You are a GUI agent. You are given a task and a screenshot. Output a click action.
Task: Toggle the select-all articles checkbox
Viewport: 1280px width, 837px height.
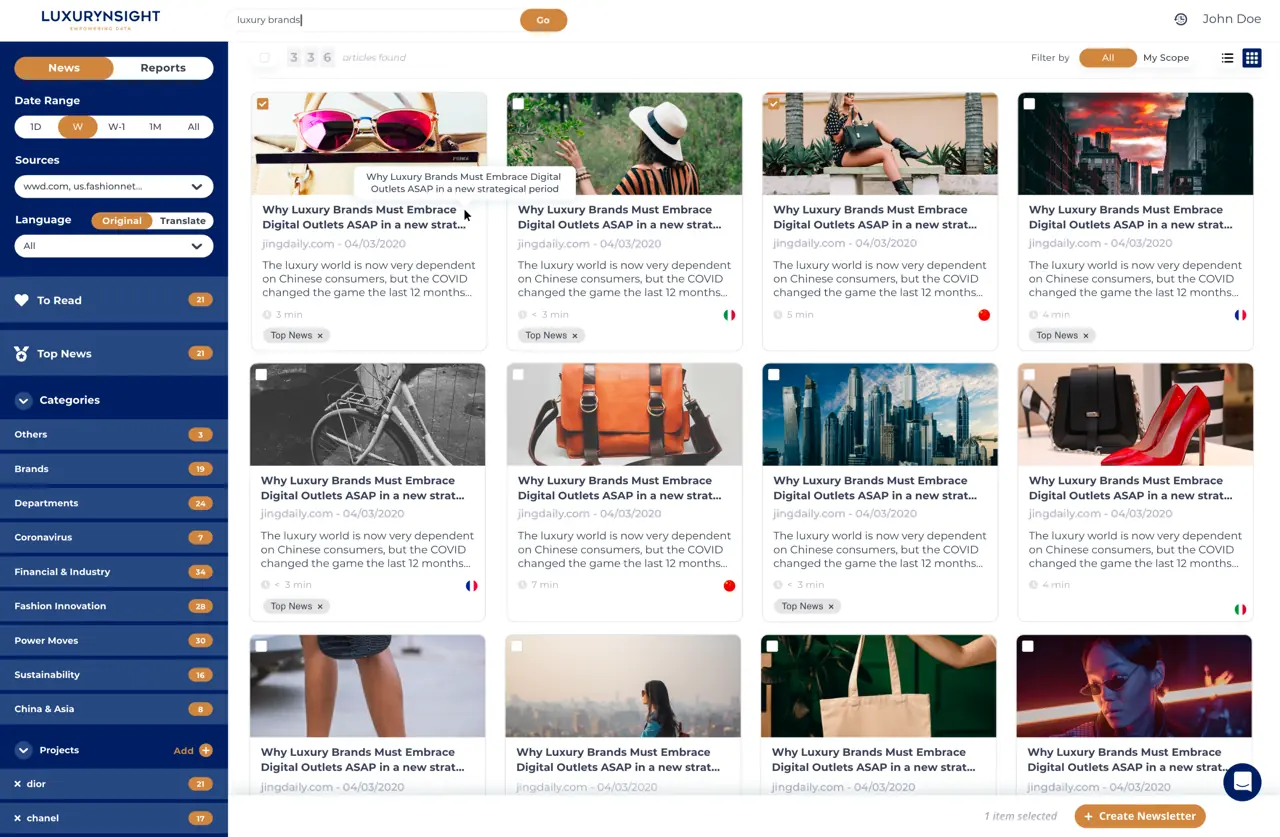264,58
